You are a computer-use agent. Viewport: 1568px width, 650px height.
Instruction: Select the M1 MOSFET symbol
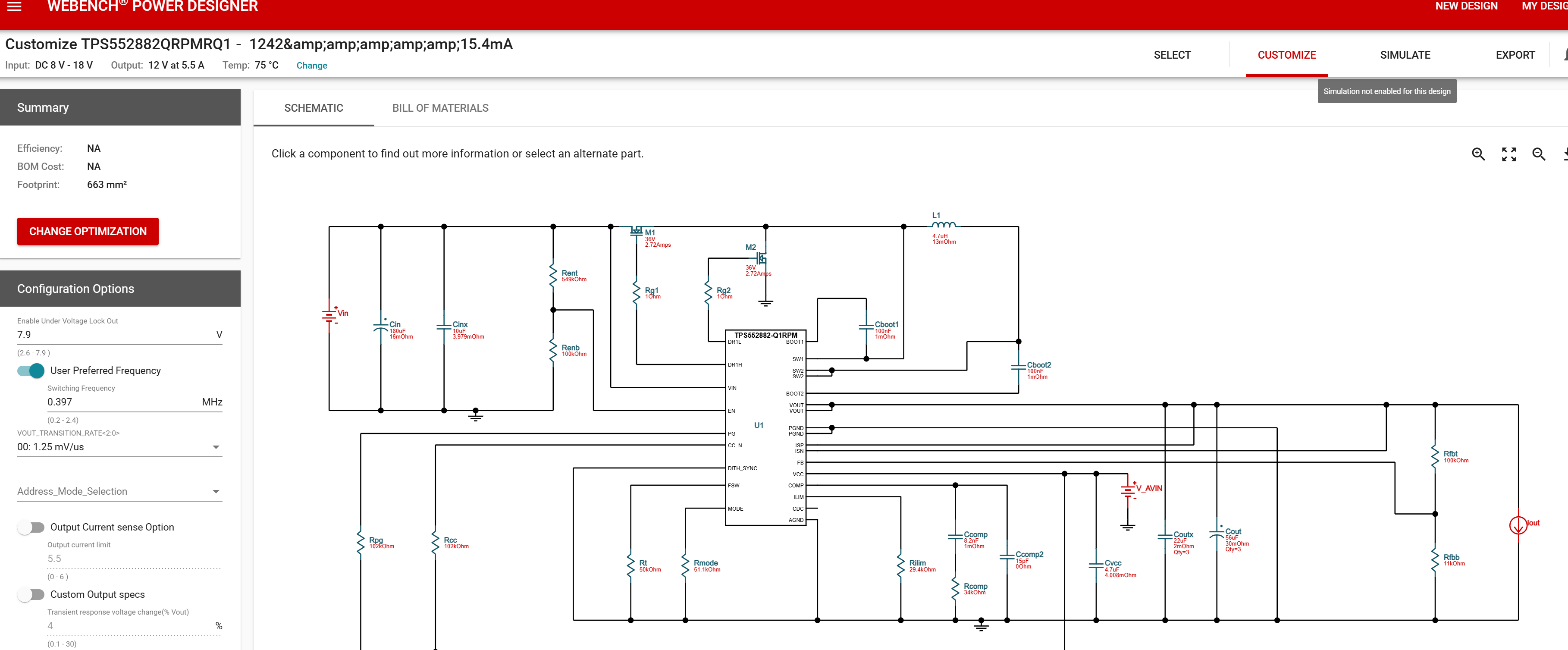coord(636,231)
